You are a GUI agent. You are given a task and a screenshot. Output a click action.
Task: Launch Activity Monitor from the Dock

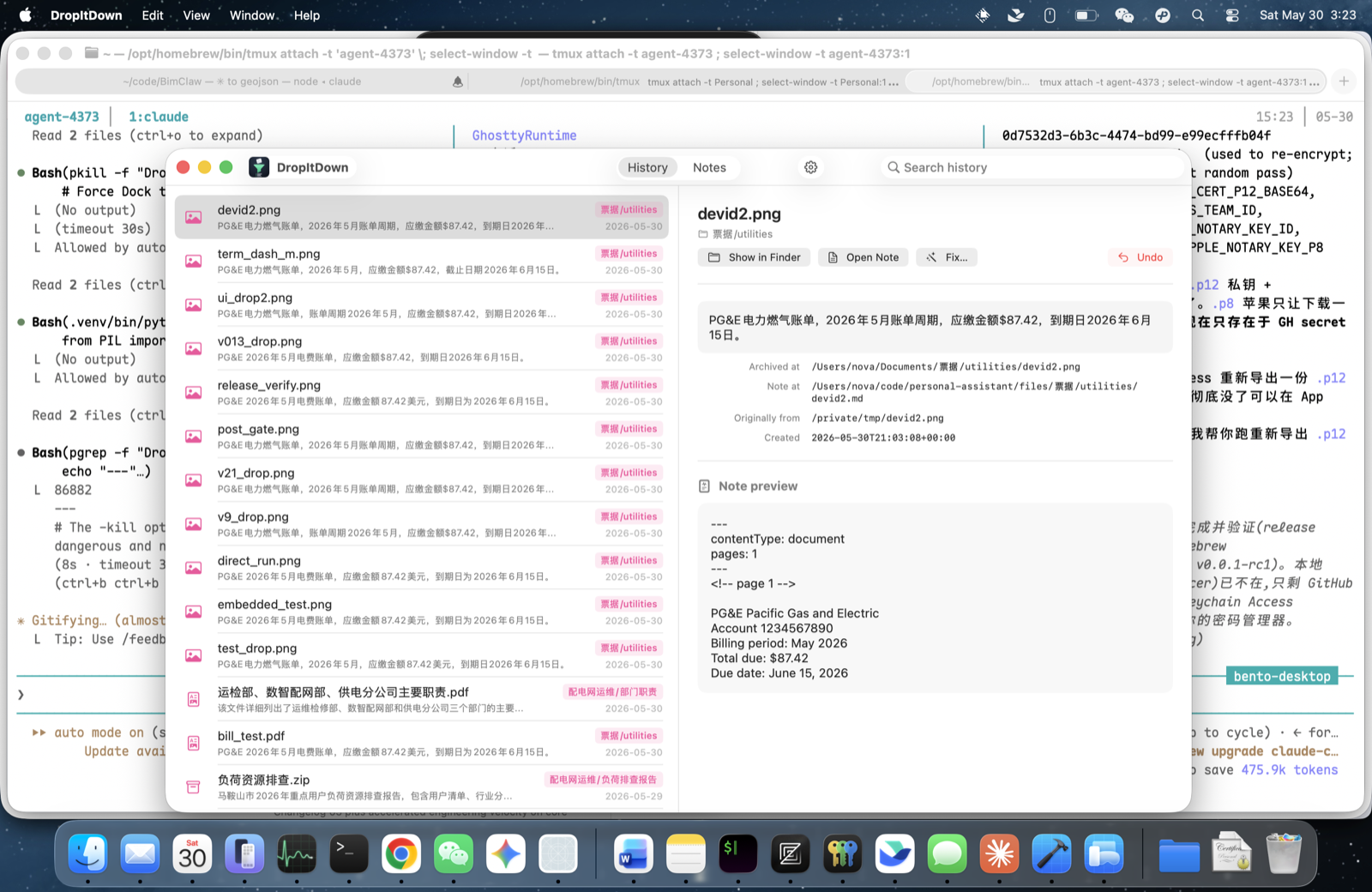coord(297,854)
